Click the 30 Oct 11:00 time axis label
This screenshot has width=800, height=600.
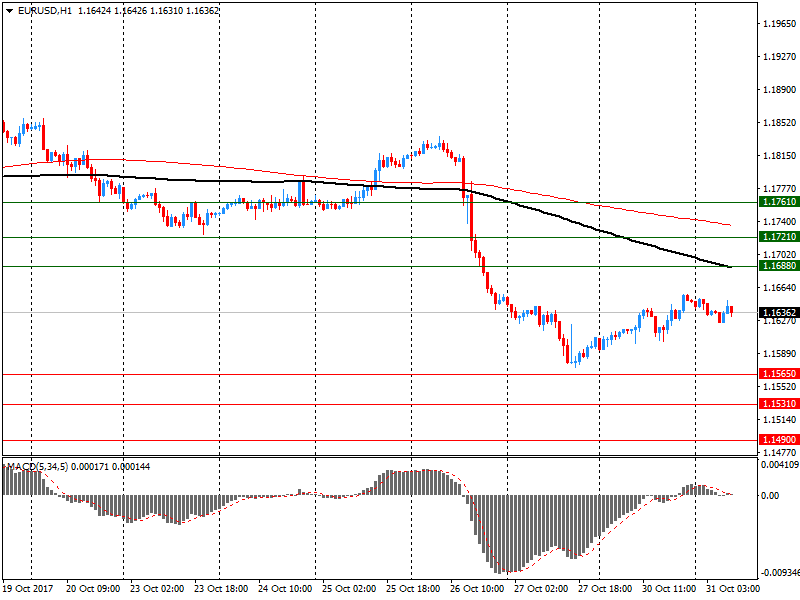(669, 589)
